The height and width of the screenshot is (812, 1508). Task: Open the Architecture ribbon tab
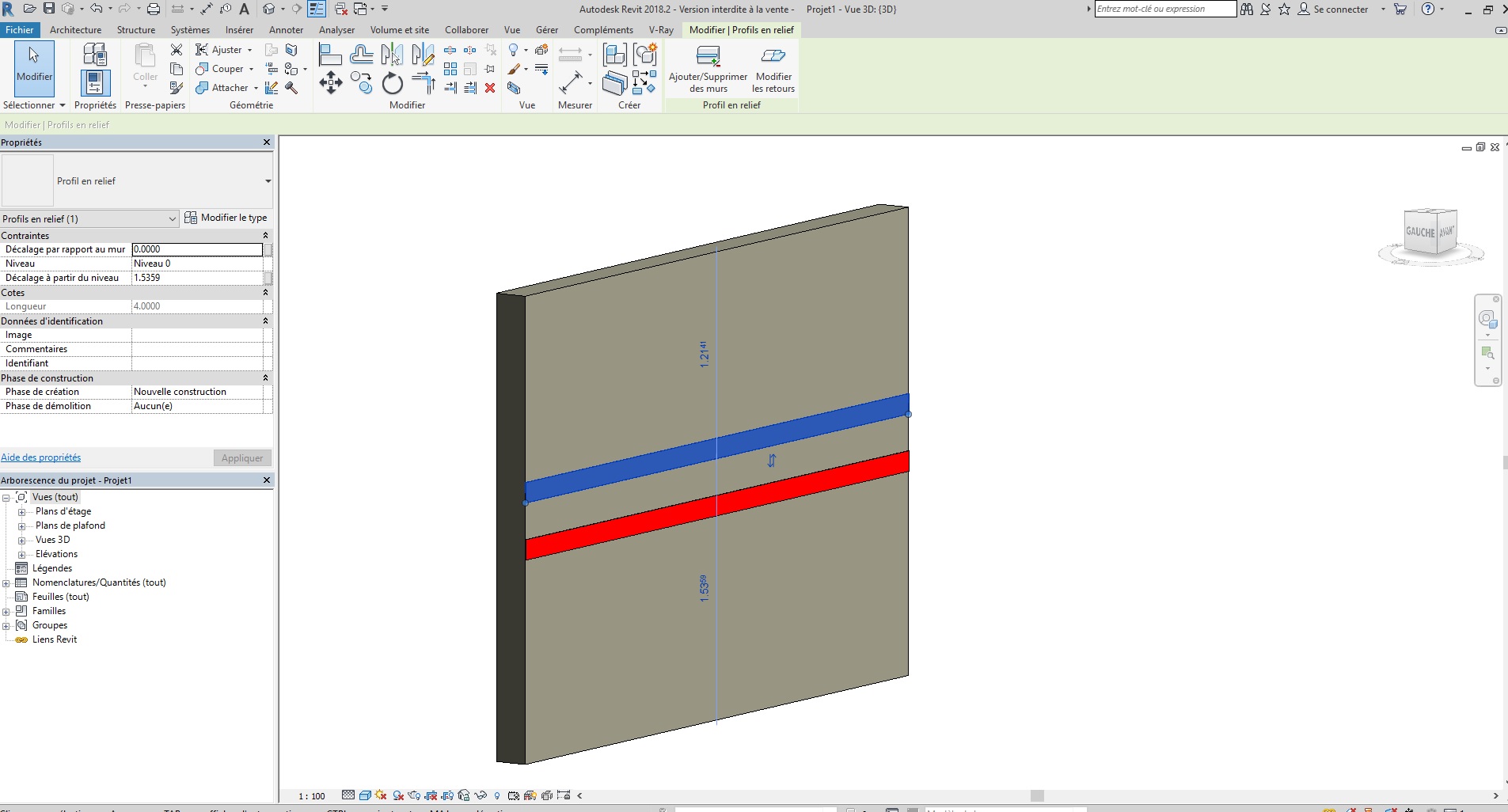(75, 30)
